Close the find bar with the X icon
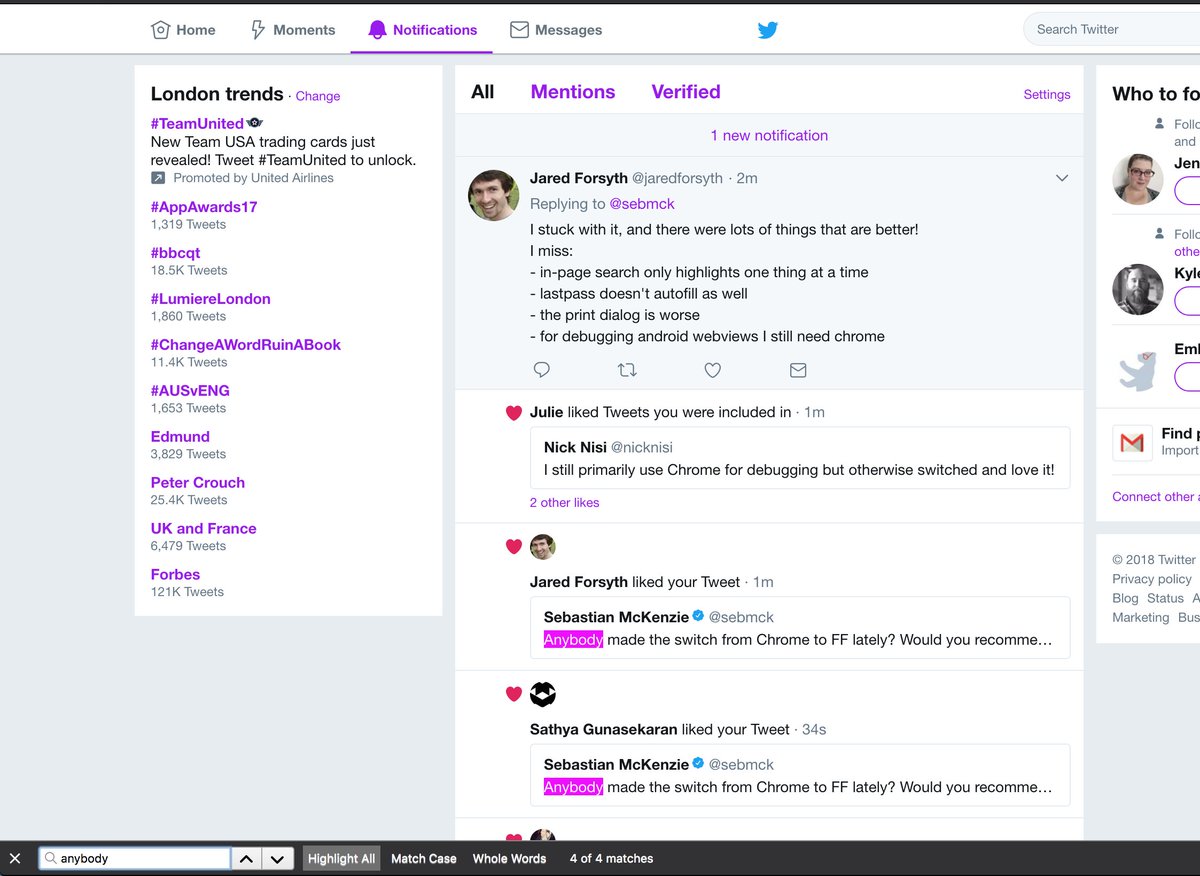The image size is (1200, 876). (x=14, y=858)
